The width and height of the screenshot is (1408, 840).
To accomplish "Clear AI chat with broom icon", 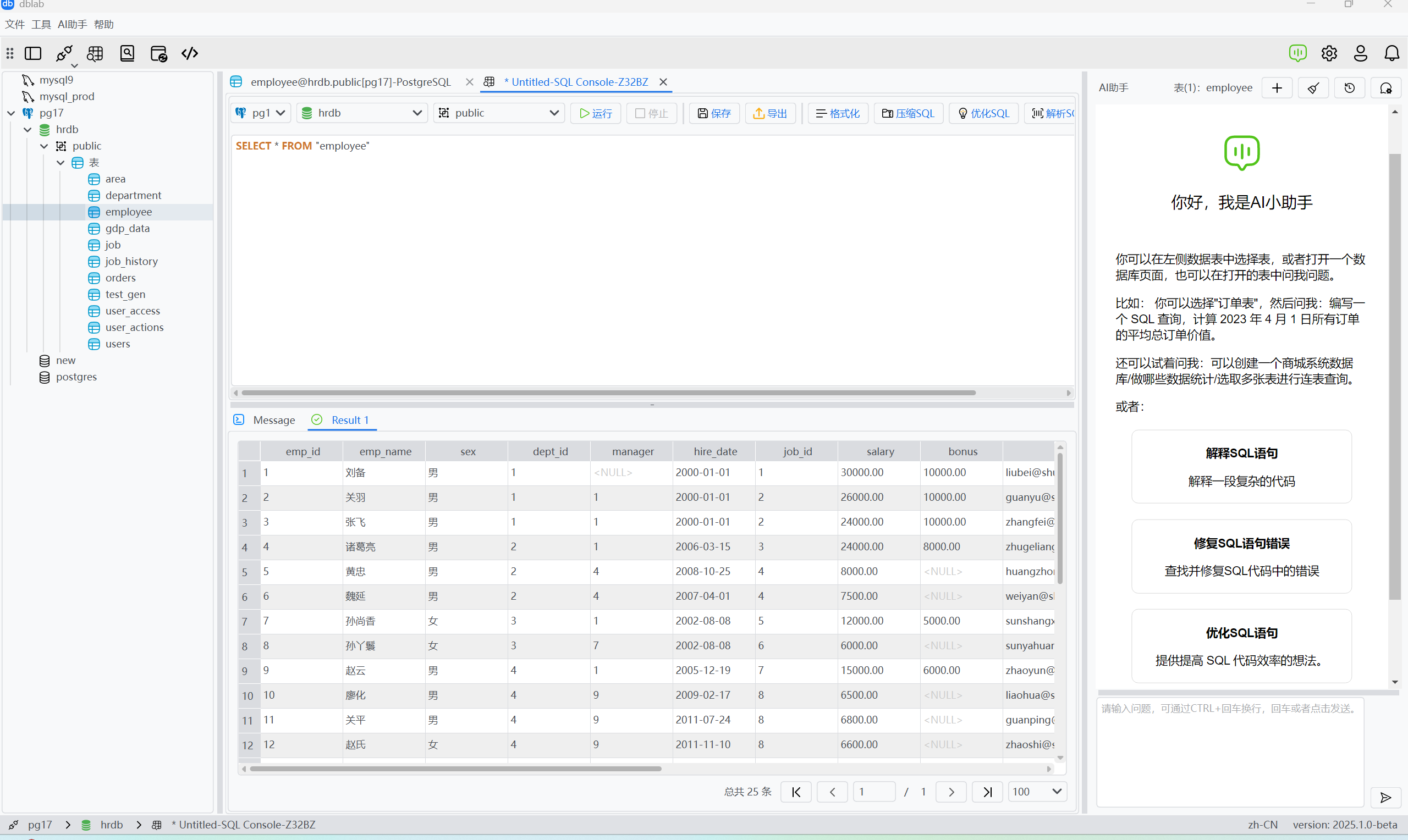I will pyautogui.click(x=1313, y=88).
